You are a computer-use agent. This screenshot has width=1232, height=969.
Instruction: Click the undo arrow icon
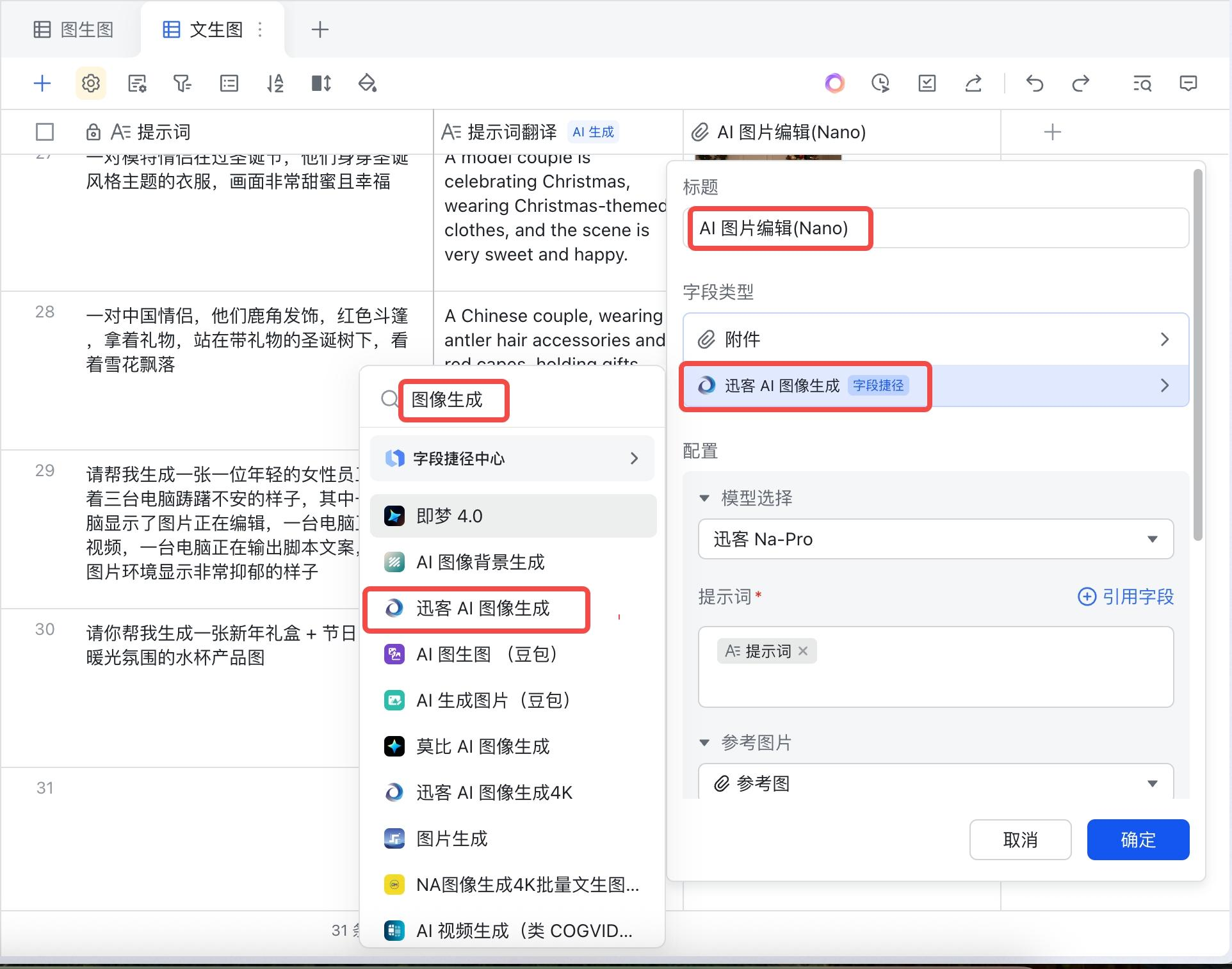(1034, 83)
